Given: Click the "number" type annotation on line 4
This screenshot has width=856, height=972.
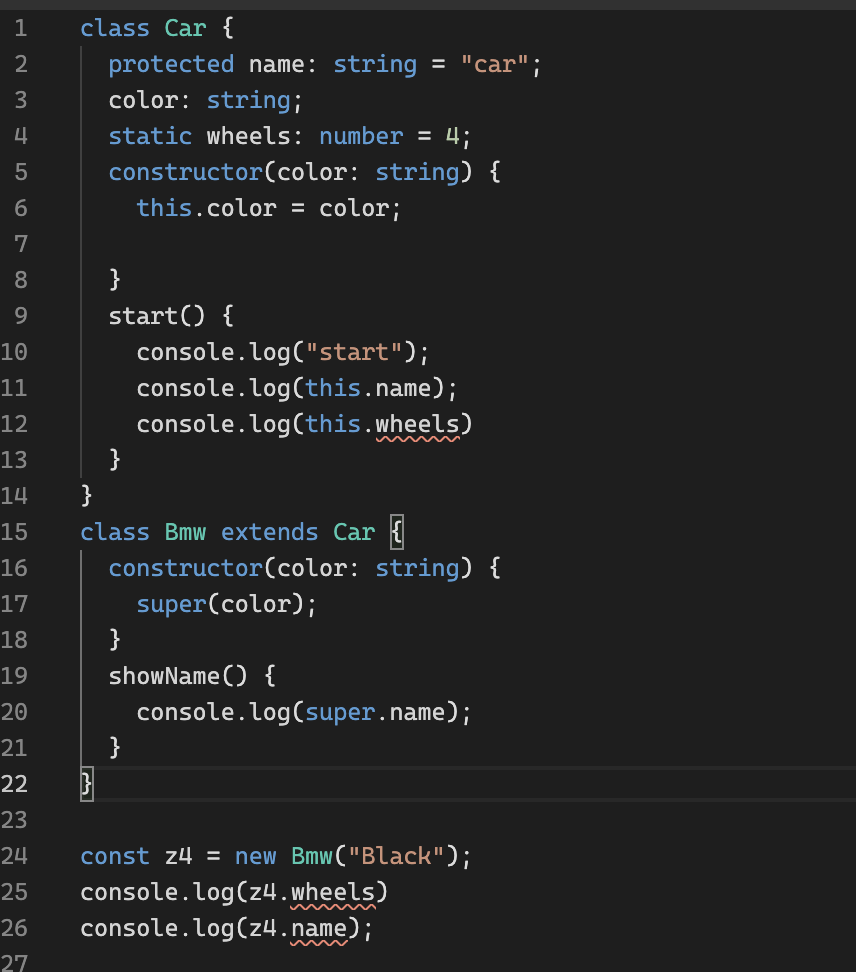Looking at the screenshot, I should (361, 136).
